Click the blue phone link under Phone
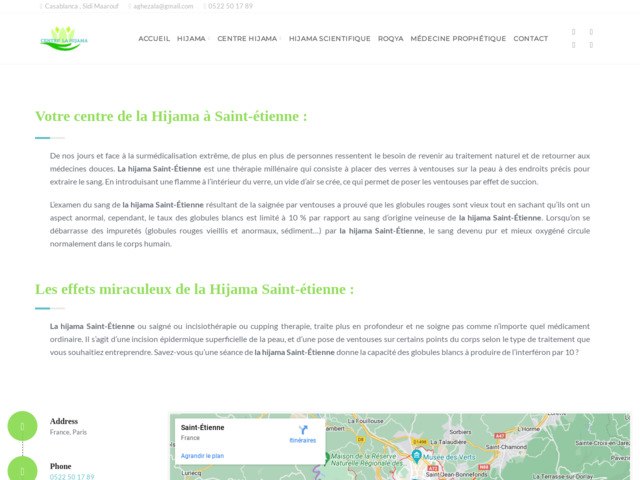640x480 pixels. tap(72, 477)
